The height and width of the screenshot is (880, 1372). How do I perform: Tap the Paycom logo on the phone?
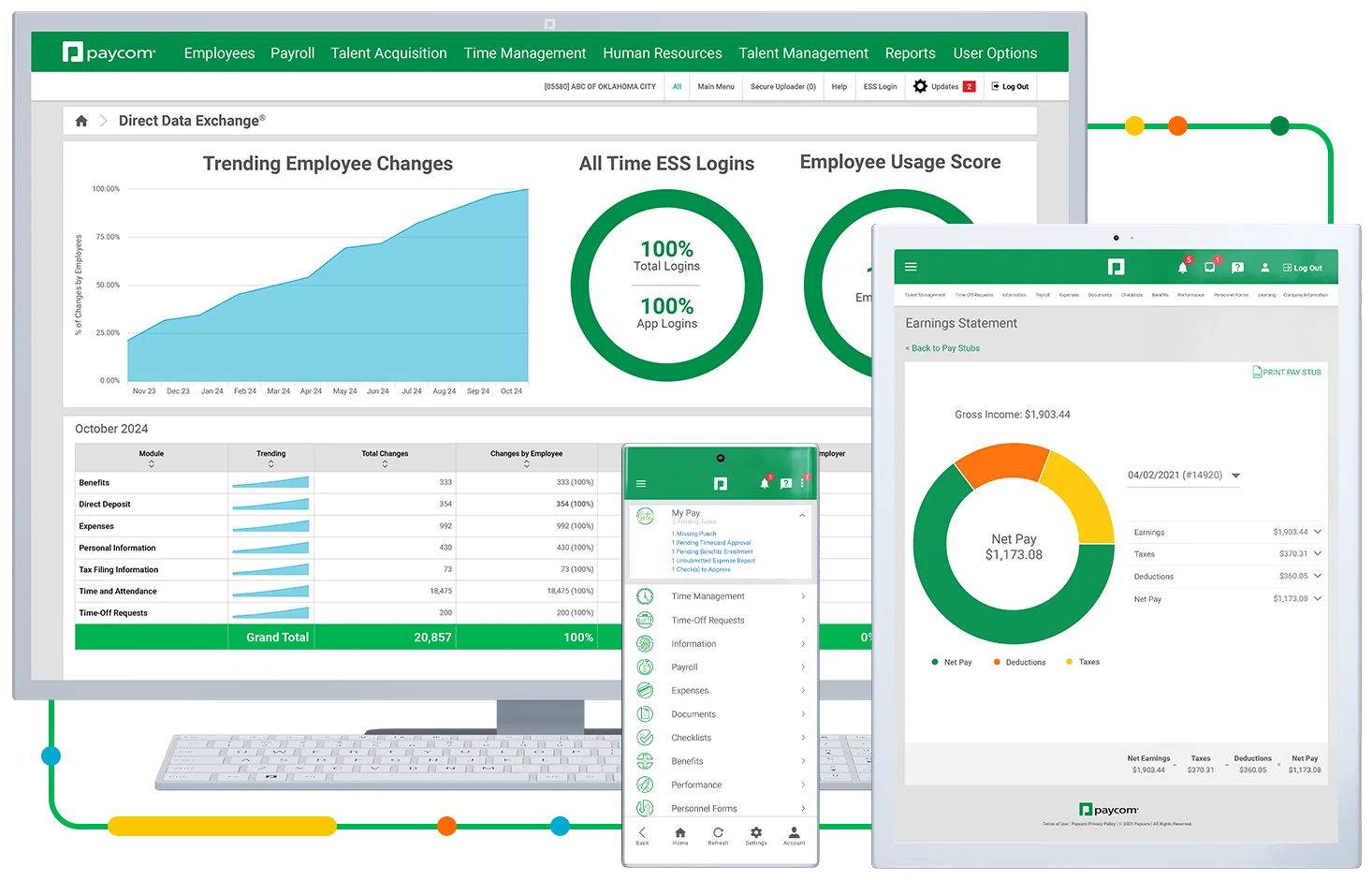721,484
